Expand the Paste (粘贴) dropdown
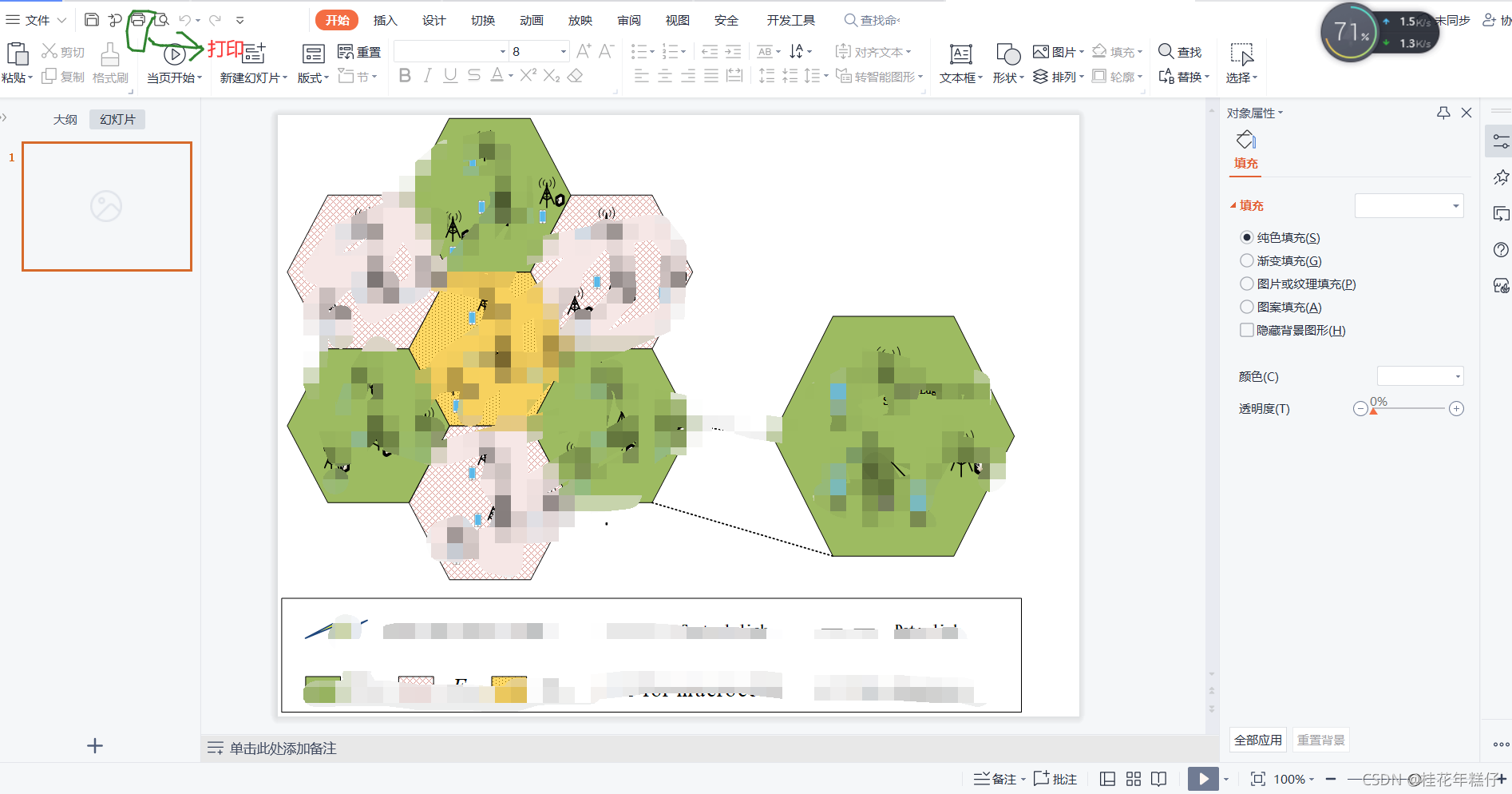This screenshot has width=1512, height=794. point(18,77)
